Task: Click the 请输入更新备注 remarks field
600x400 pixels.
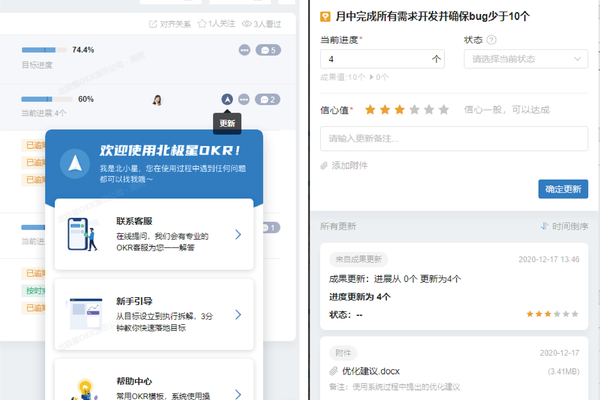Action: click(x=454, y=139)
